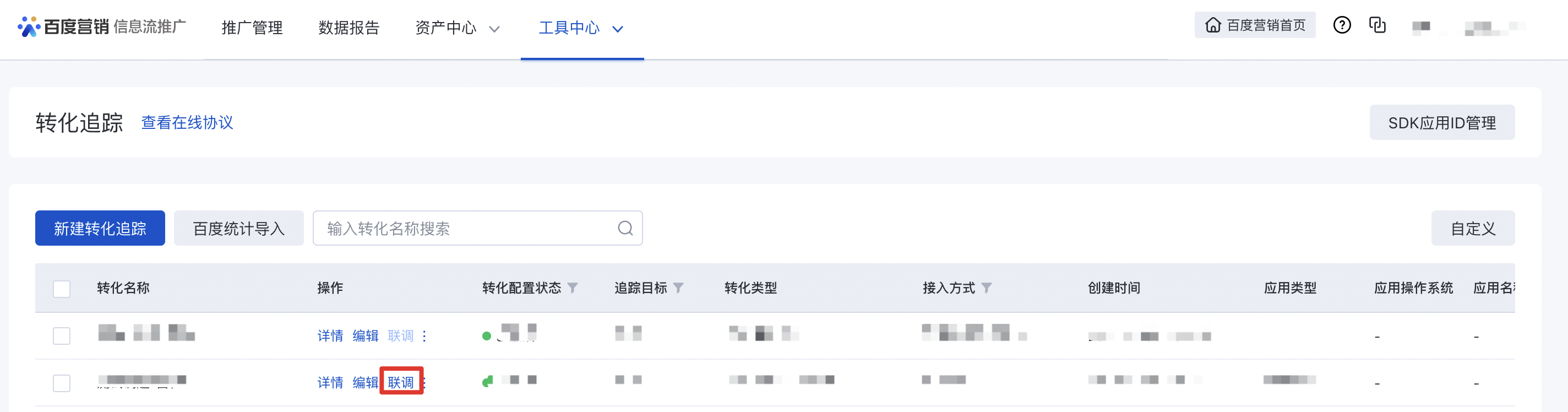Click the home icon in 百度营销首页 button
This screenshot has width=1568, height=412.
click(x=1213, y=25)
